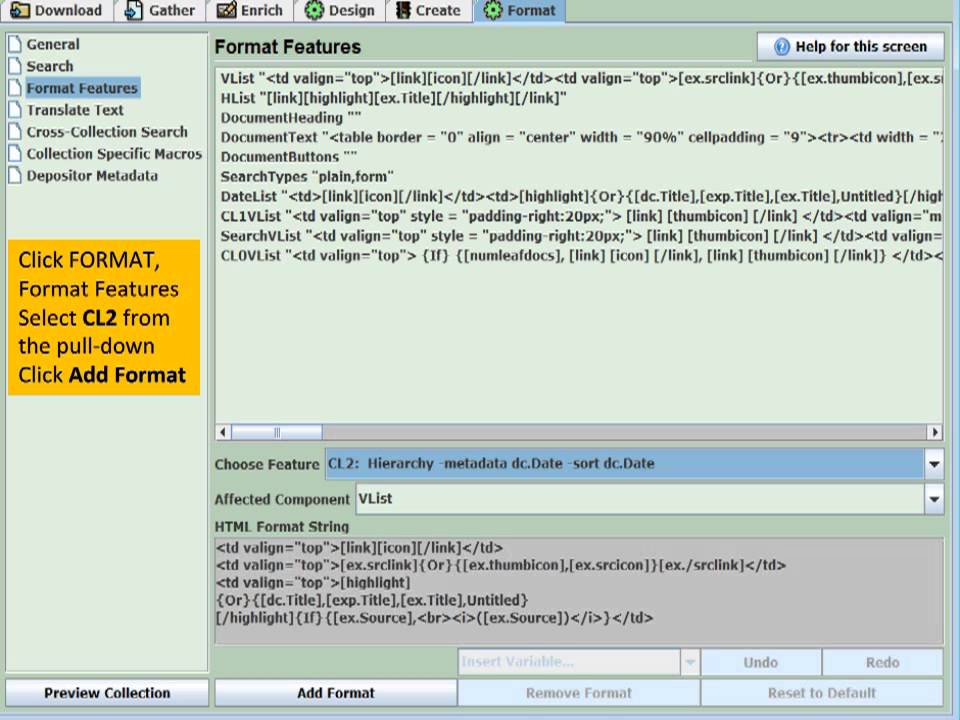This screenshot has height=720, width=960.
Task: Open Collection Specific Macros section
Action: 114,154
